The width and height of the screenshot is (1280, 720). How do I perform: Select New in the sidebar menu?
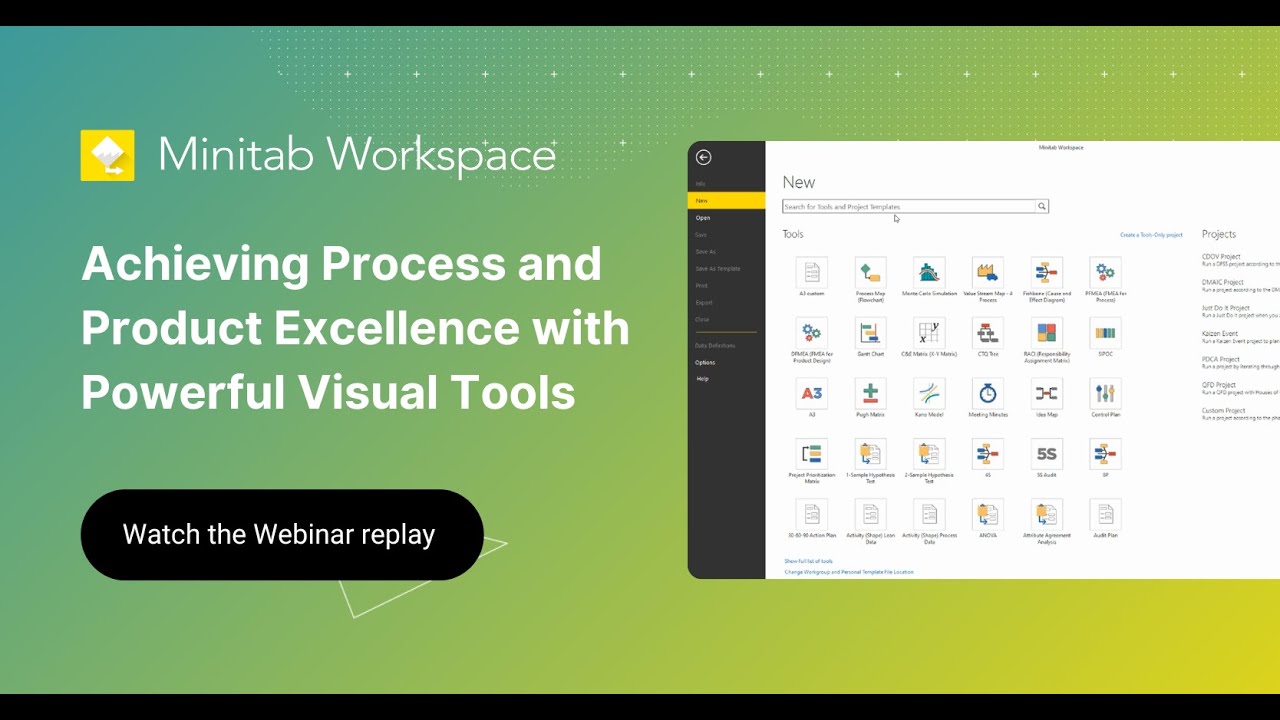coord(727,201)
